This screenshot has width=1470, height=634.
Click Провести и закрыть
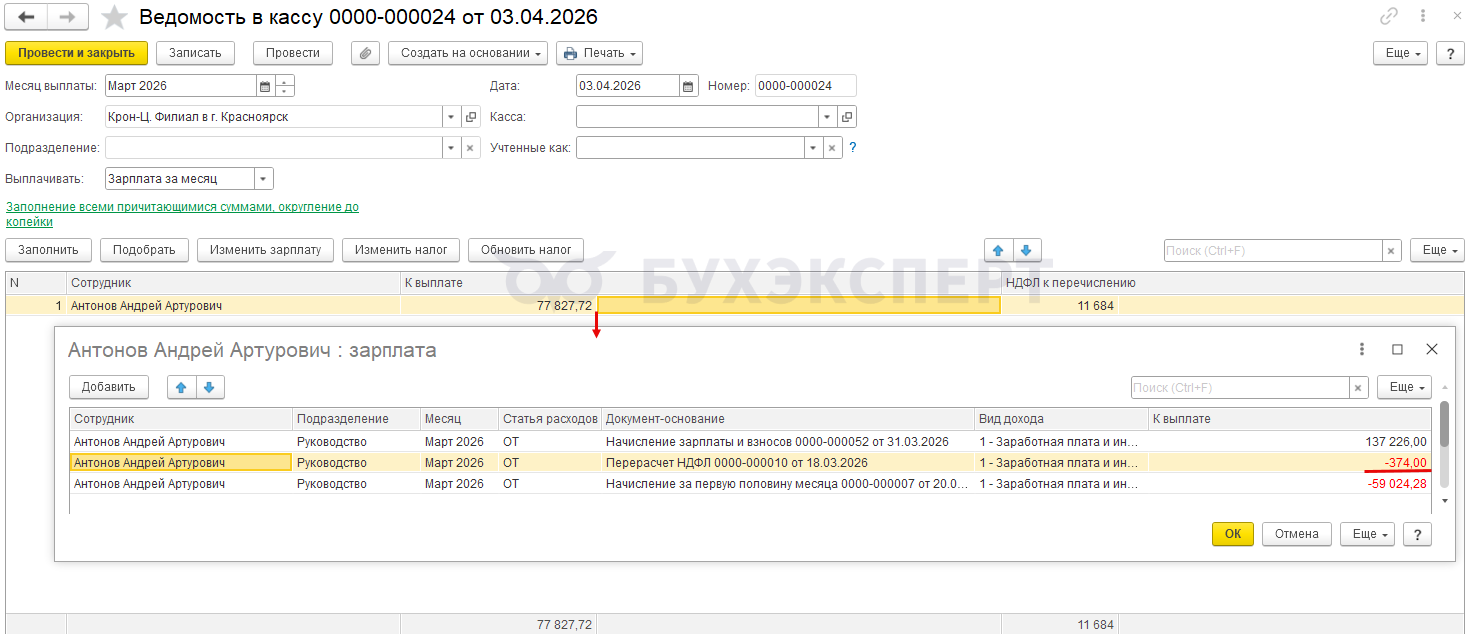click(76, 53)
